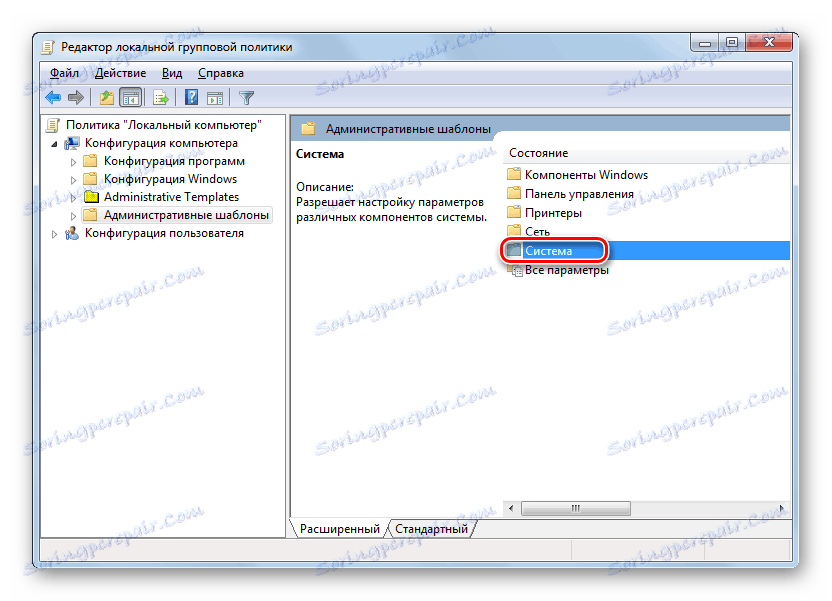Screen dimensions: 832x601
Task: Select Конфигурация пользователя in the tree
Action: pos(164,233)
